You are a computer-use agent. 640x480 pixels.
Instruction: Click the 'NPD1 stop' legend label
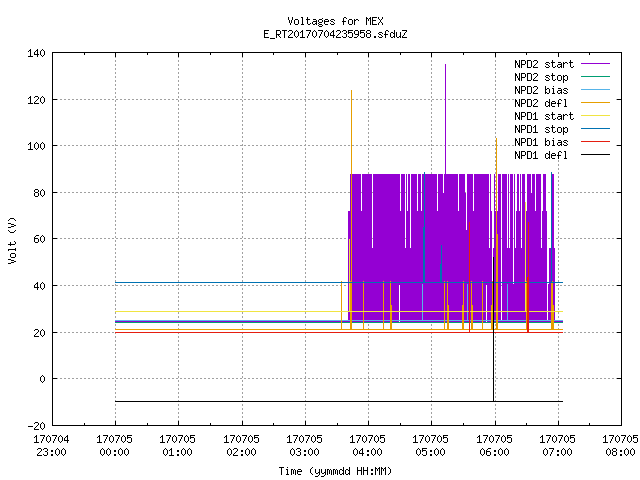pyautogui.click(x=541, y=129)
